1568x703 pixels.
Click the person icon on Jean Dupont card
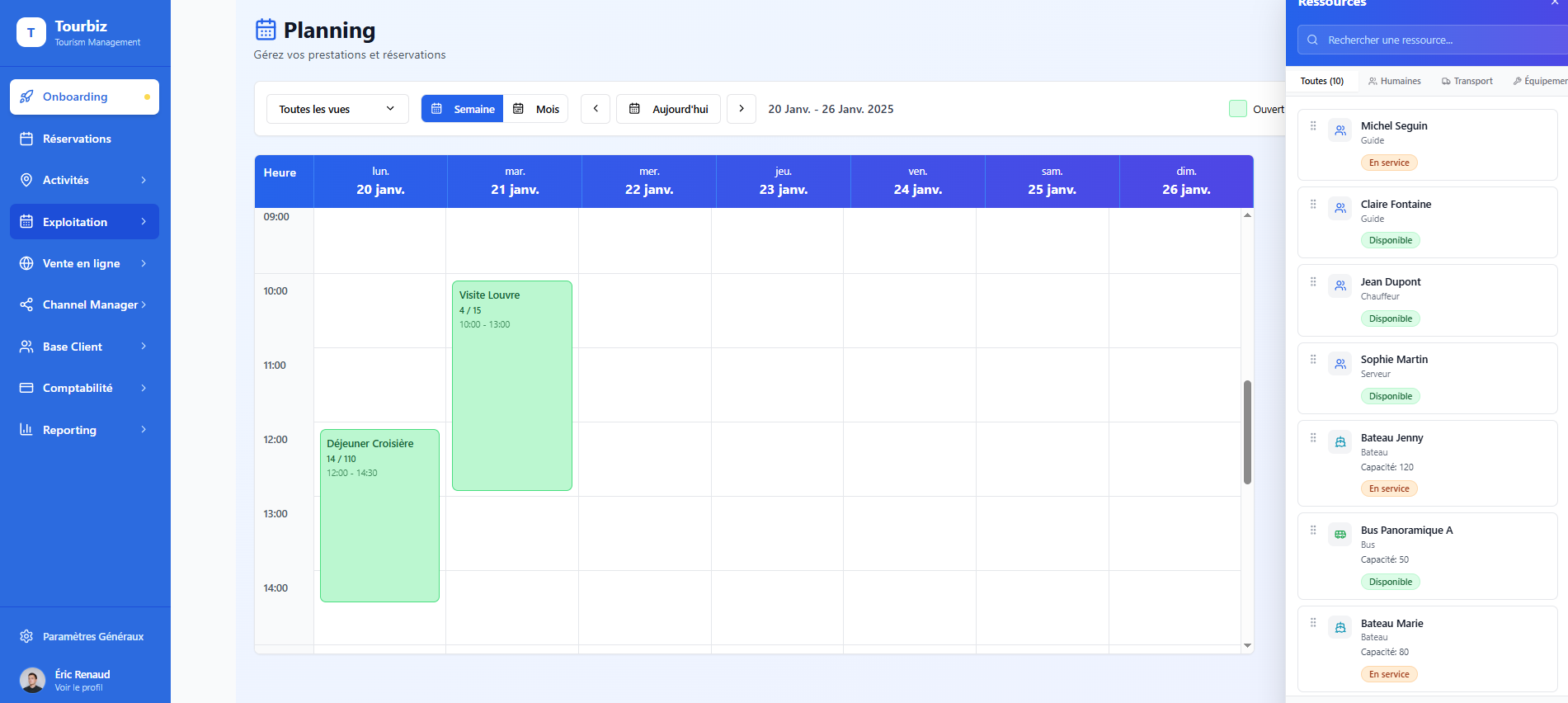[1340, 286]
